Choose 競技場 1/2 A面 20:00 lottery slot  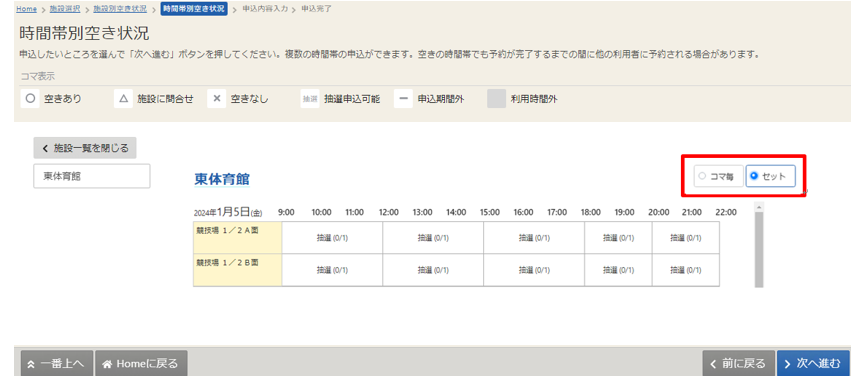686,238
